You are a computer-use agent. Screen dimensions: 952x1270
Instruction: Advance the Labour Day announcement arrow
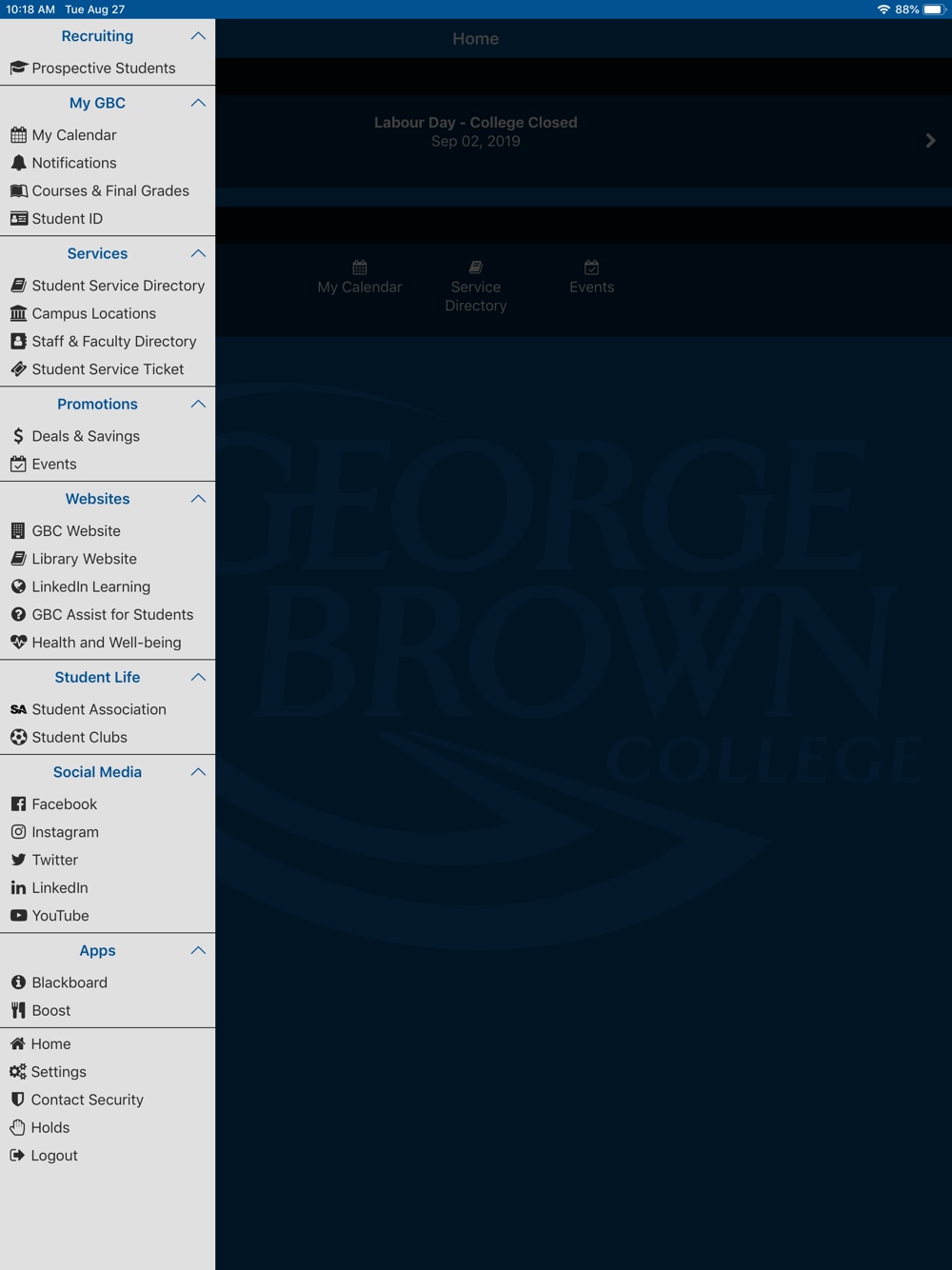[930, 141]
